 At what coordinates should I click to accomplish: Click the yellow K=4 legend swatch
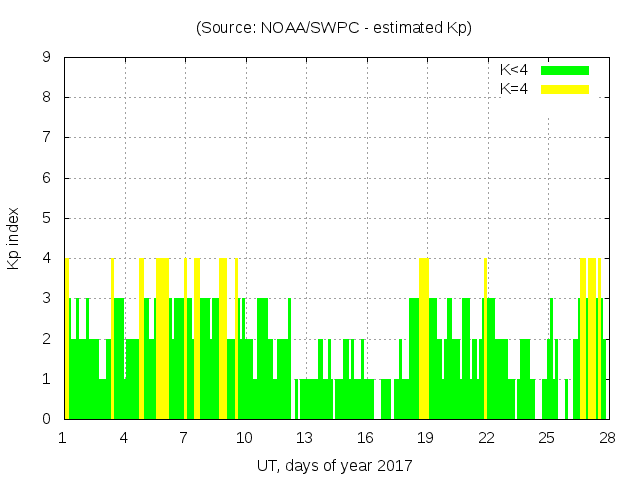pos(565,89)
